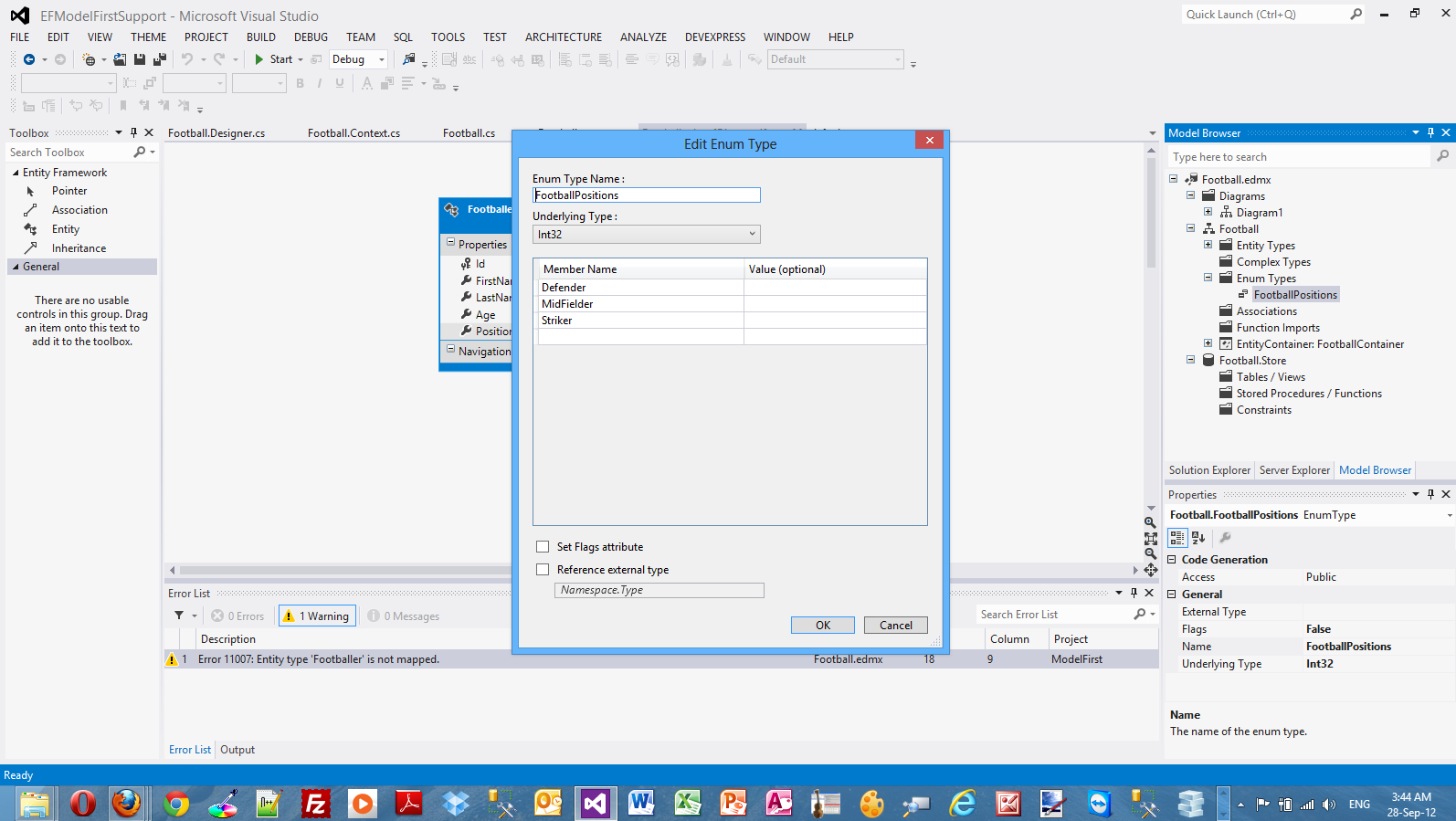Open FileZilla from the taskbar
The height and width of the screenshot is (821, 1456).
click(315, 804)
